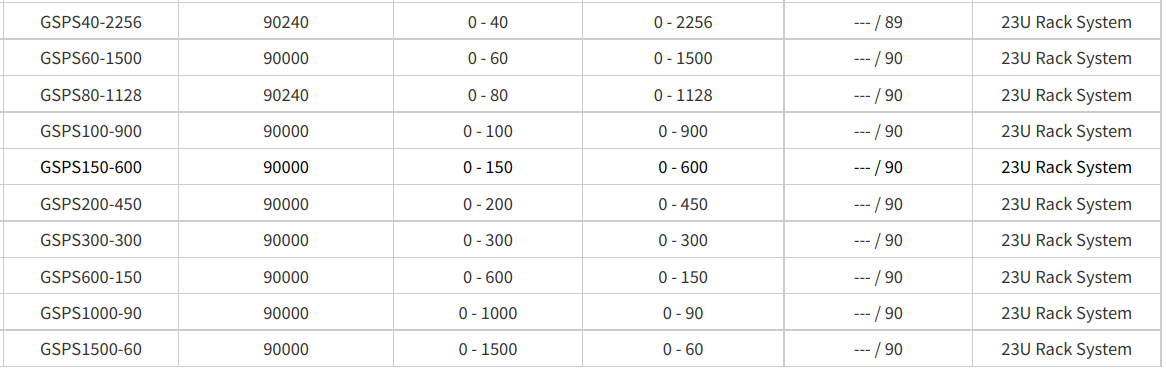The height and width of the screenshot is (388, 1166).
Task: Click the GSPS1000-90 model name
Action: click(91, 314)
